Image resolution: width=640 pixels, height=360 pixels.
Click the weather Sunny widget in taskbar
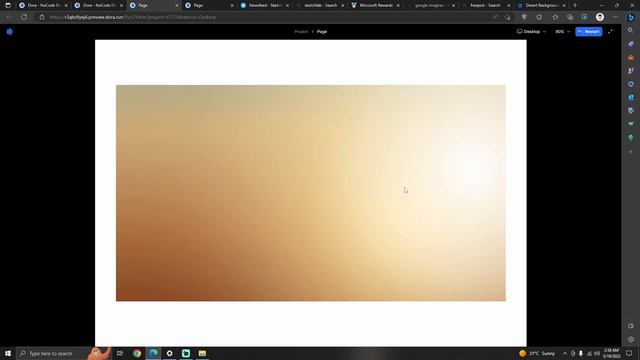[537, 353]
